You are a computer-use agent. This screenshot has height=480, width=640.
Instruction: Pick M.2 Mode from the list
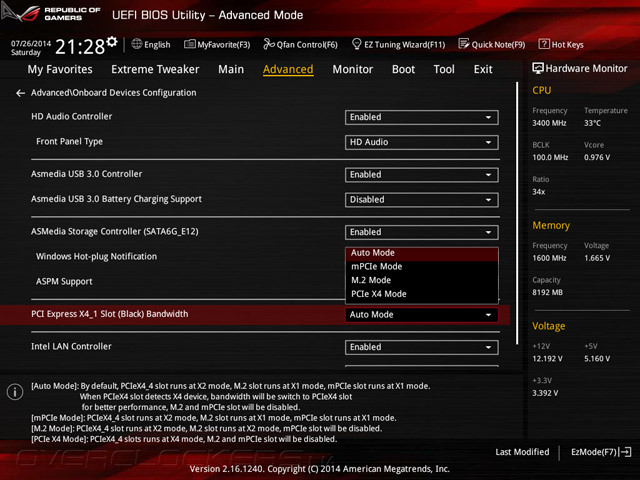(x=422, y=280)
